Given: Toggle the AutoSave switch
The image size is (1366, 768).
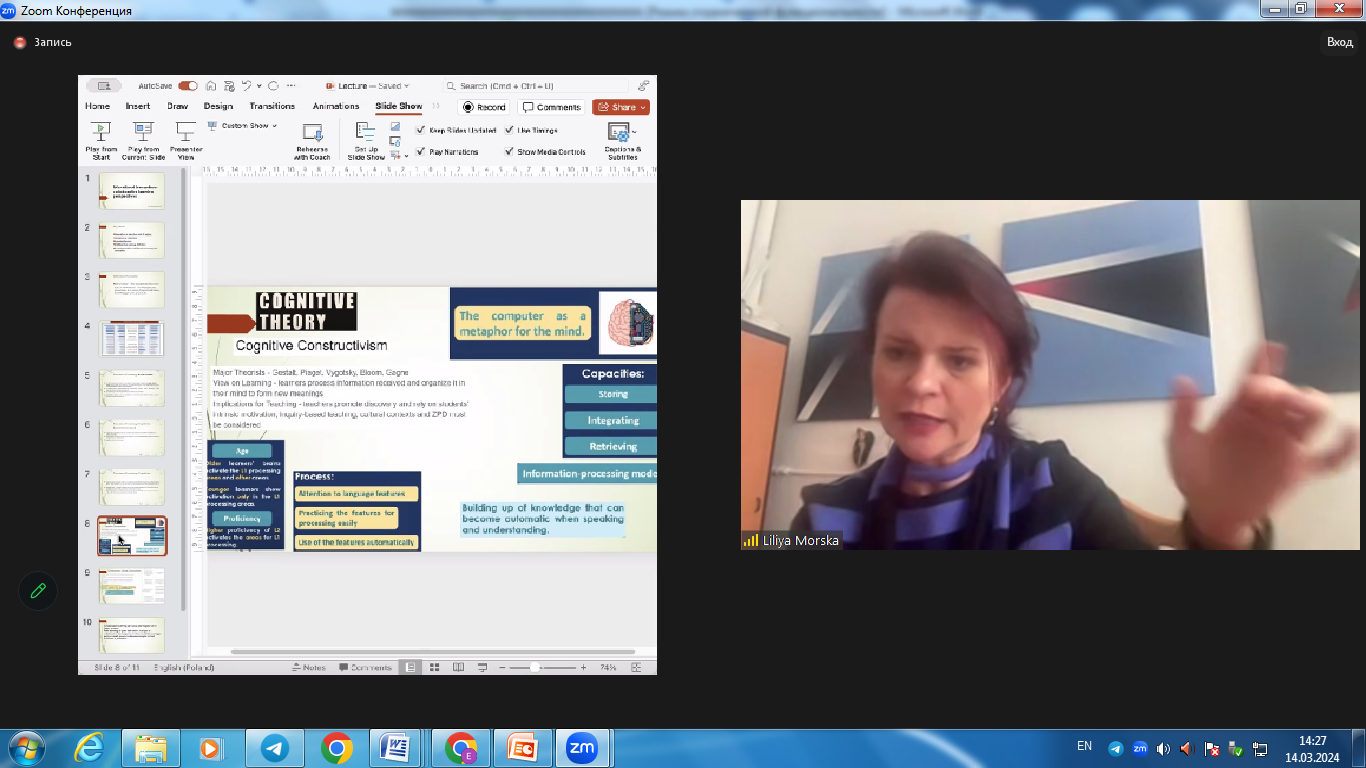Looking at the screenshot, I should coord(187,86).
